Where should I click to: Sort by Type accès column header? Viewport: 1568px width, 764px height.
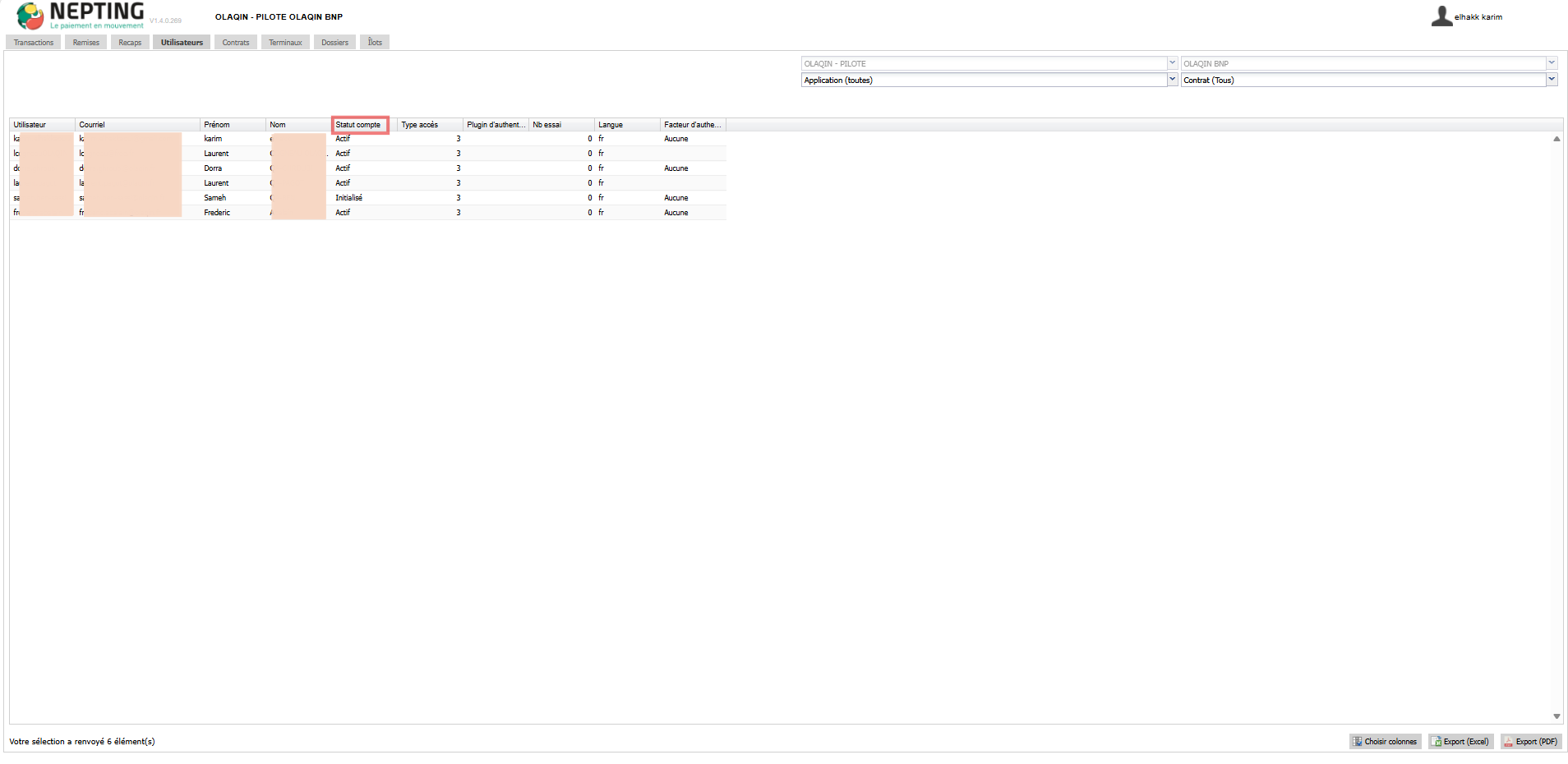point(431,125)
